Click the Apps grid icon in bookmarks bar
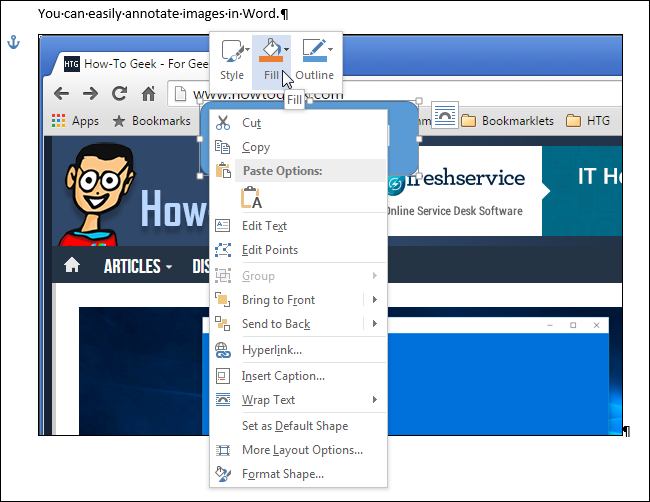The width and height of the screenshot is (650, 502). [58, 121]
